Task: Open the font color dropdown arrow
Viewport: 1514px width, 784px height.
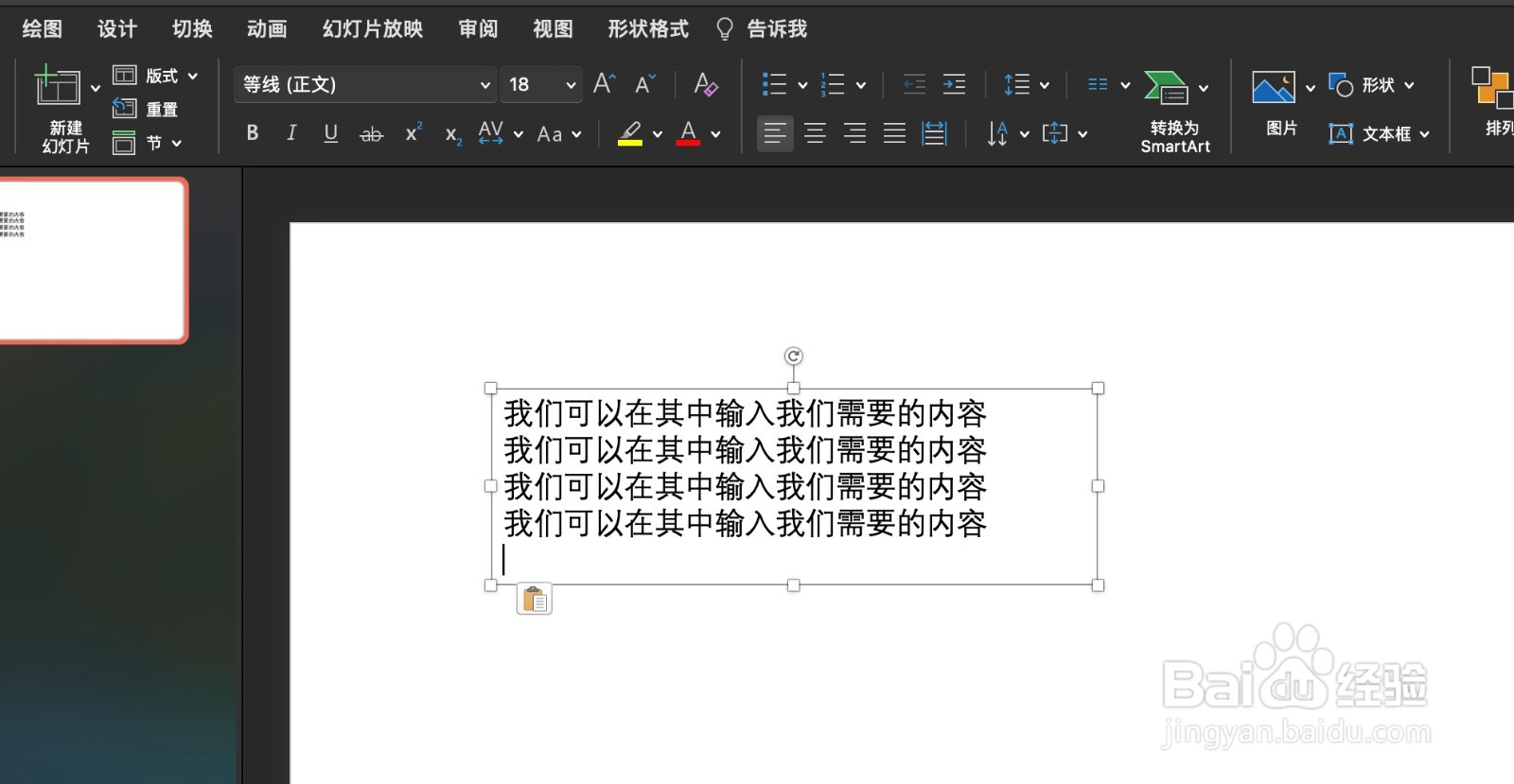Action: [x=716, y=134]
